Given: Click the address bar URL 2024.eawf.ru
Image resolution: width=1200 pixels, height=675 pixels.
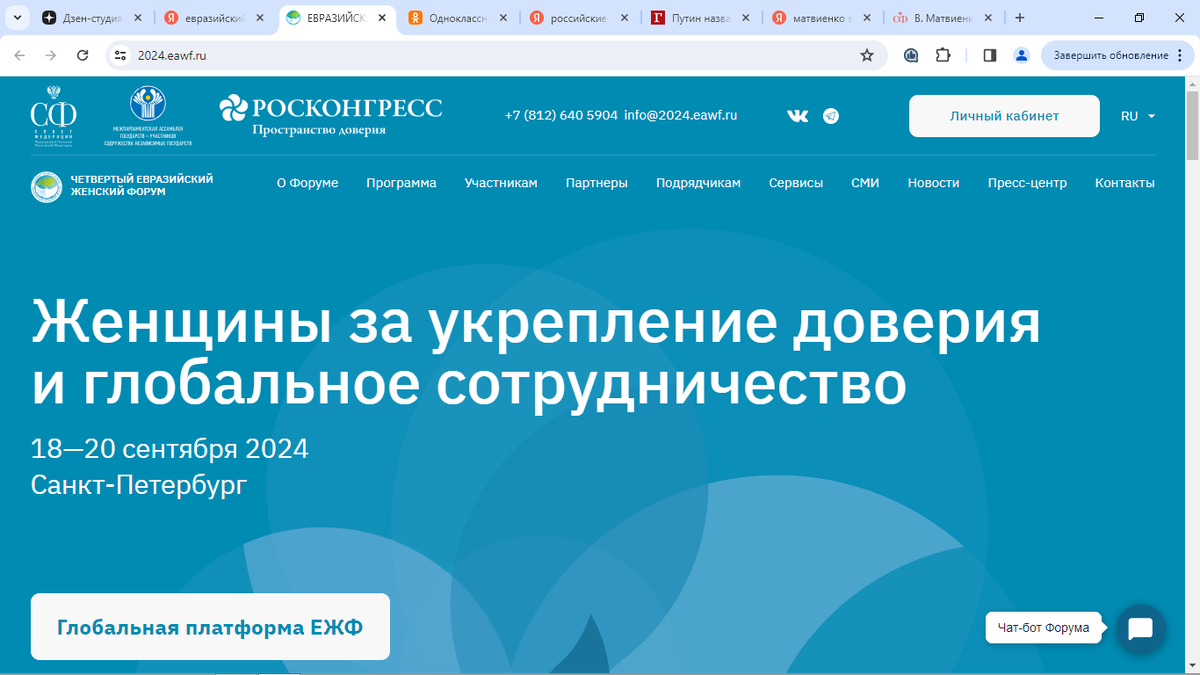Looking at the screenshot, I should click(172, 55).
